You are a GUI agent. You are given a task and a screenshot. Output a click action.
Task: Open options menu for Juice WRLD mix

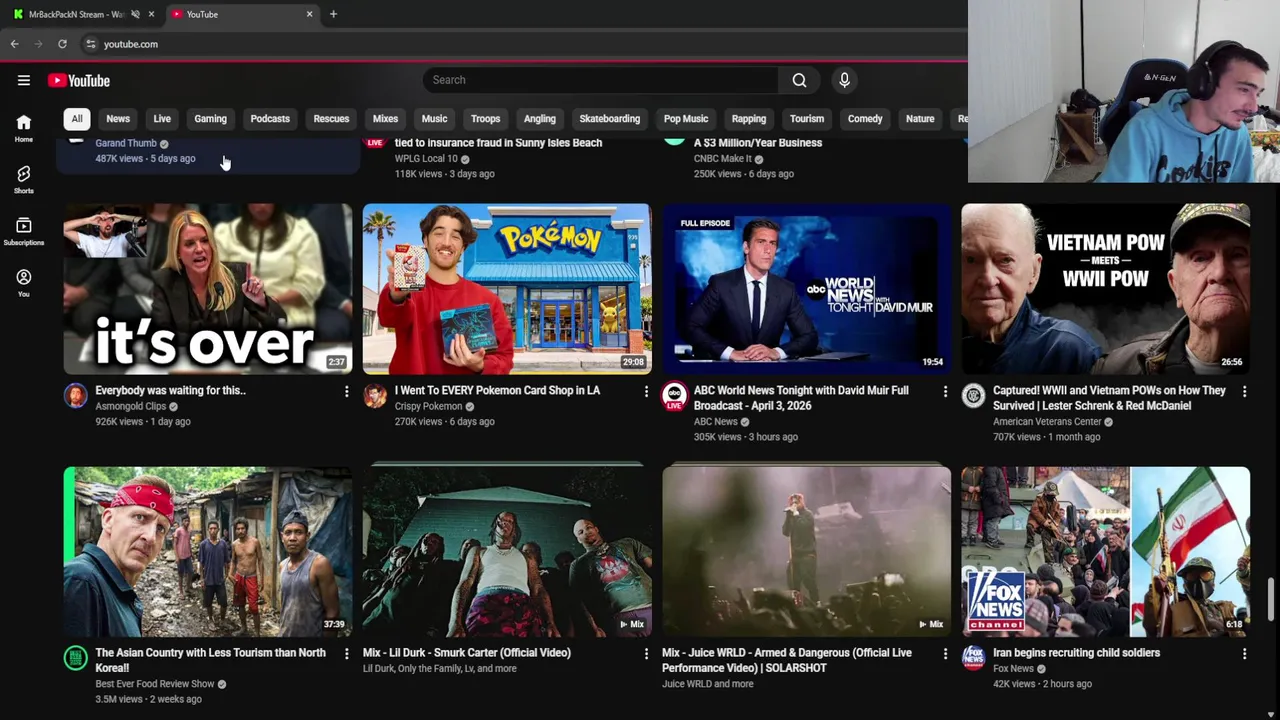[945, 653]
